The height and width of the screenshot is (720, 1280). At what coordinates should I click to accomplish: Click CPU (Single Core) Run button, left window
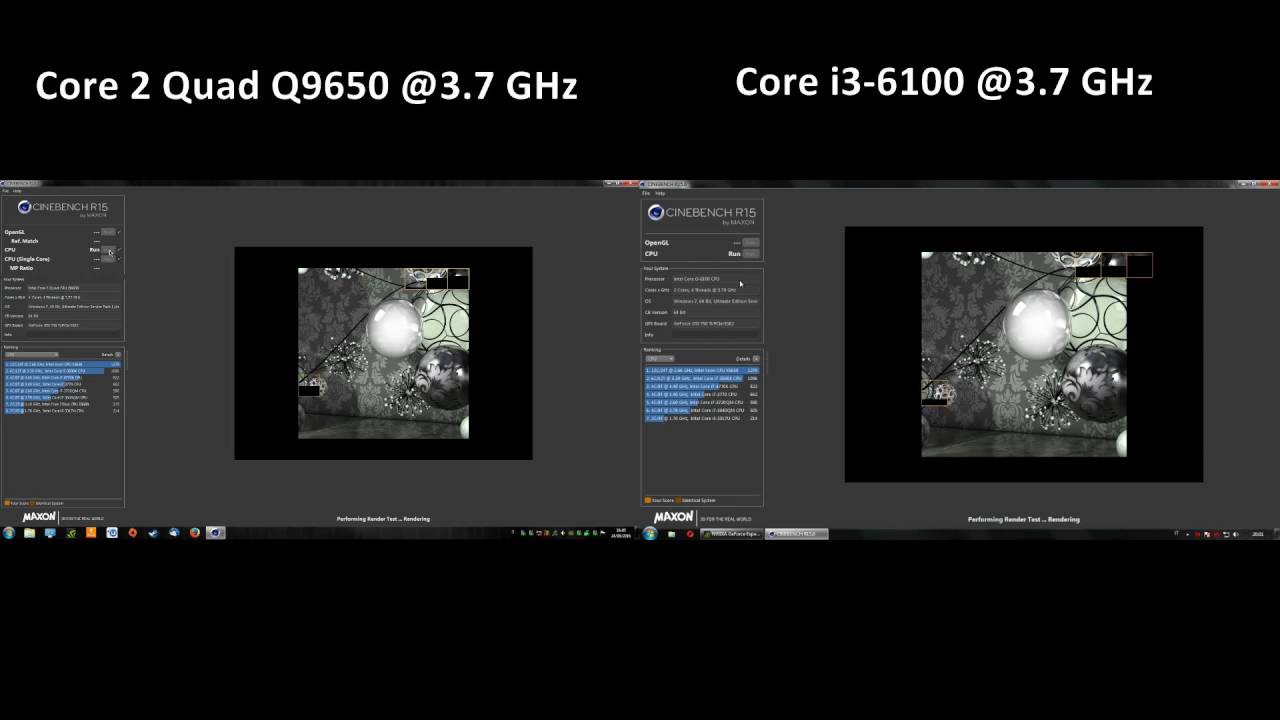(x=108, y=259)
